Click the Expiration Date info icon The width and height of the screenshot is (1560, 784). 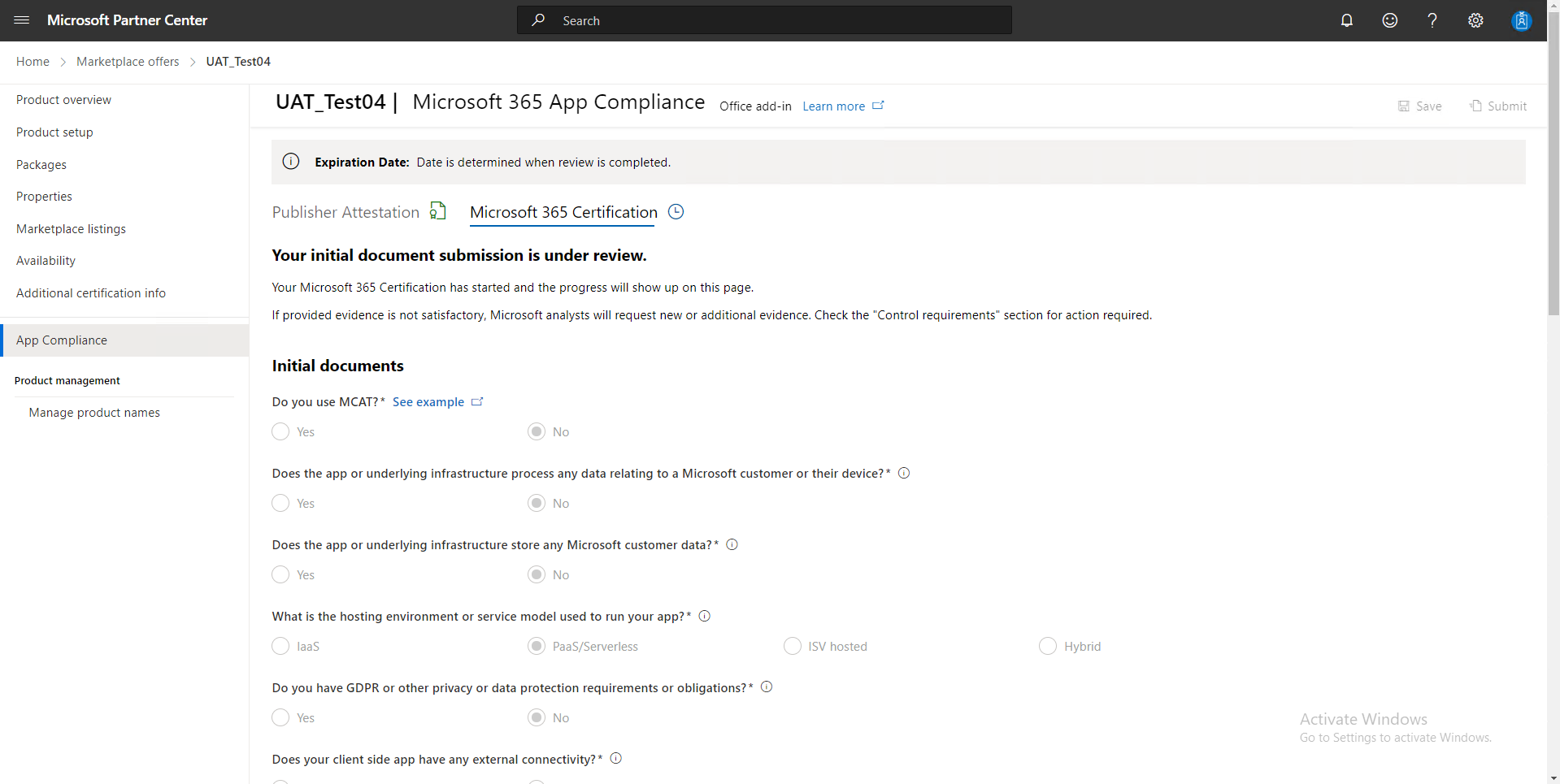(x=291, y=162)
